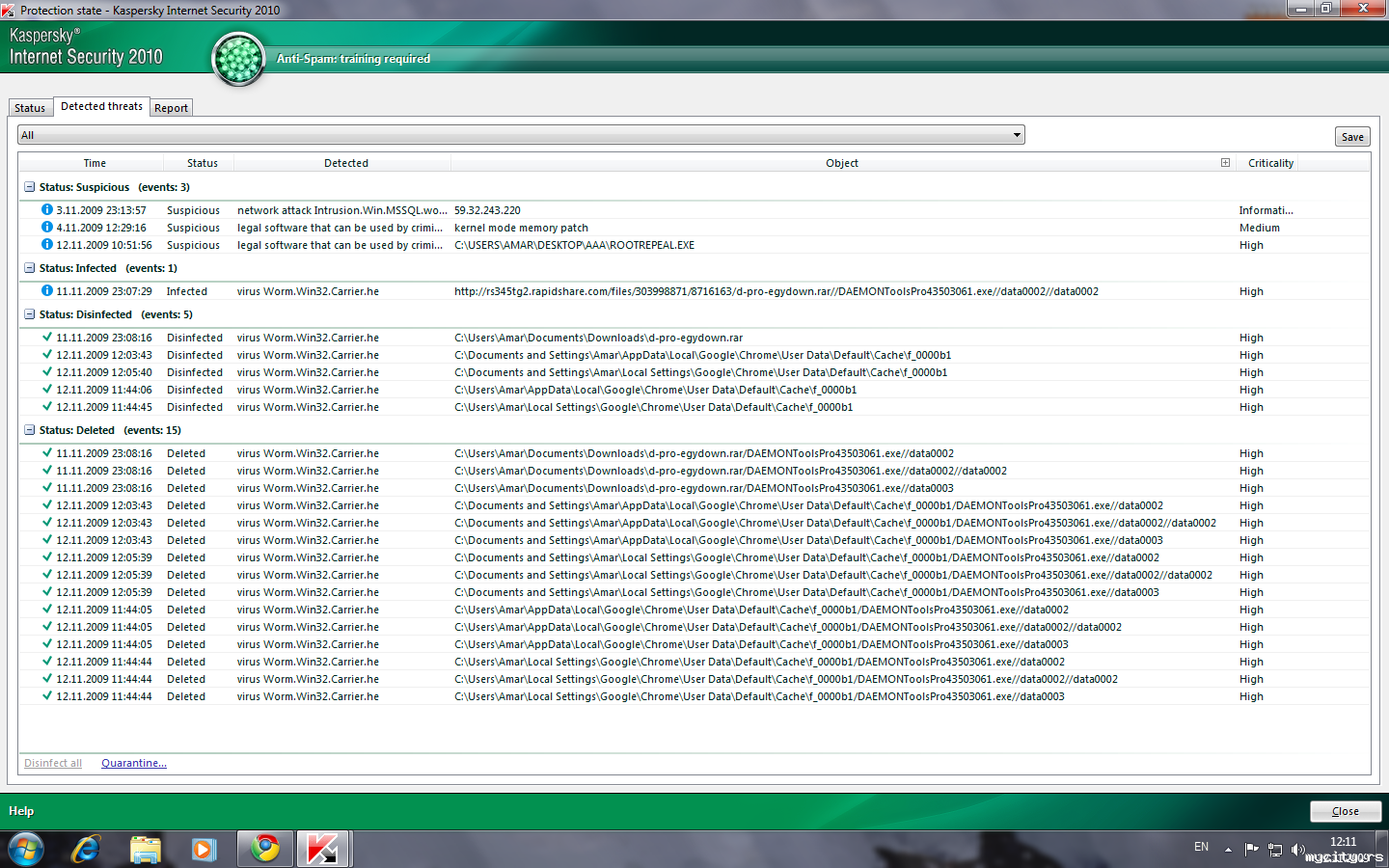
Task: Click the info icon on the 12.11.2009 10:51:56 row
Action: pyautogui.click(x=47, y=244)
